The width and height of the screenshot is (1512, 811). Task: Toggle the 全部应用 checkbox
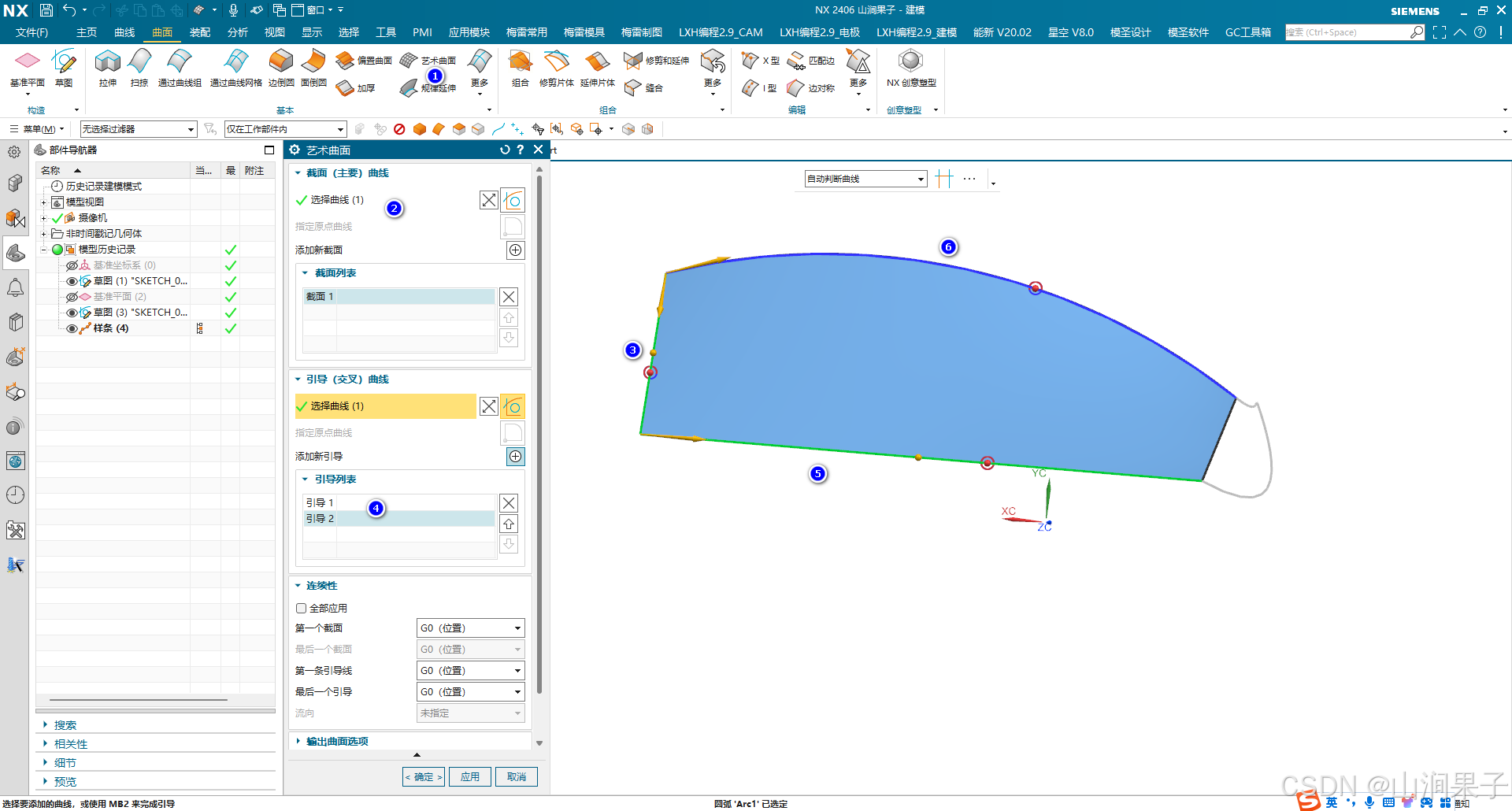click(301, 609)
